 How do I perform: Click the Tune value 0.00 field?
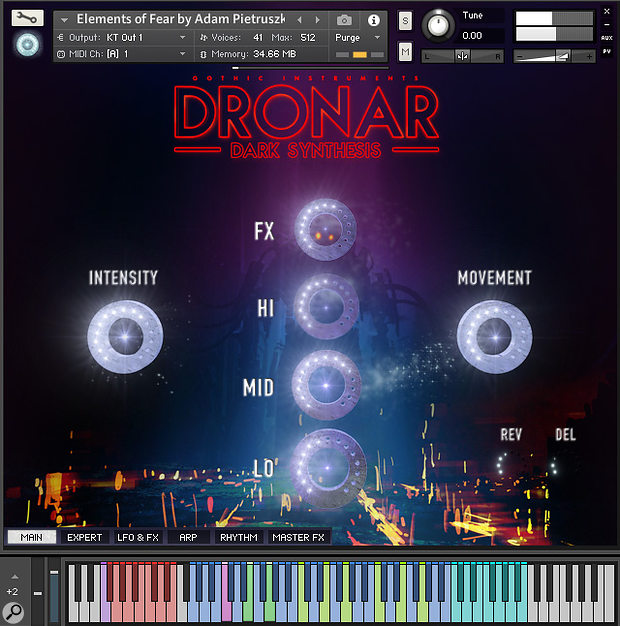click(x=472, y=36)
